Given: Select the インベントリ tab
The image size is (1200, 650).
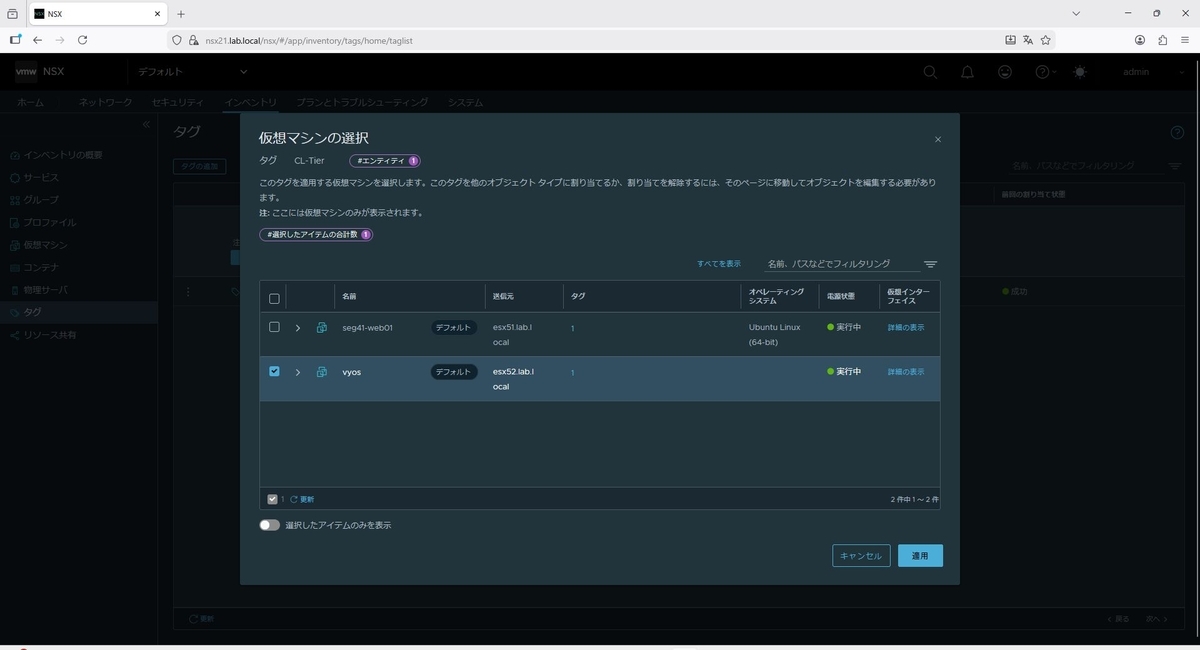Looking at the screenshot, I should [251, 102].
